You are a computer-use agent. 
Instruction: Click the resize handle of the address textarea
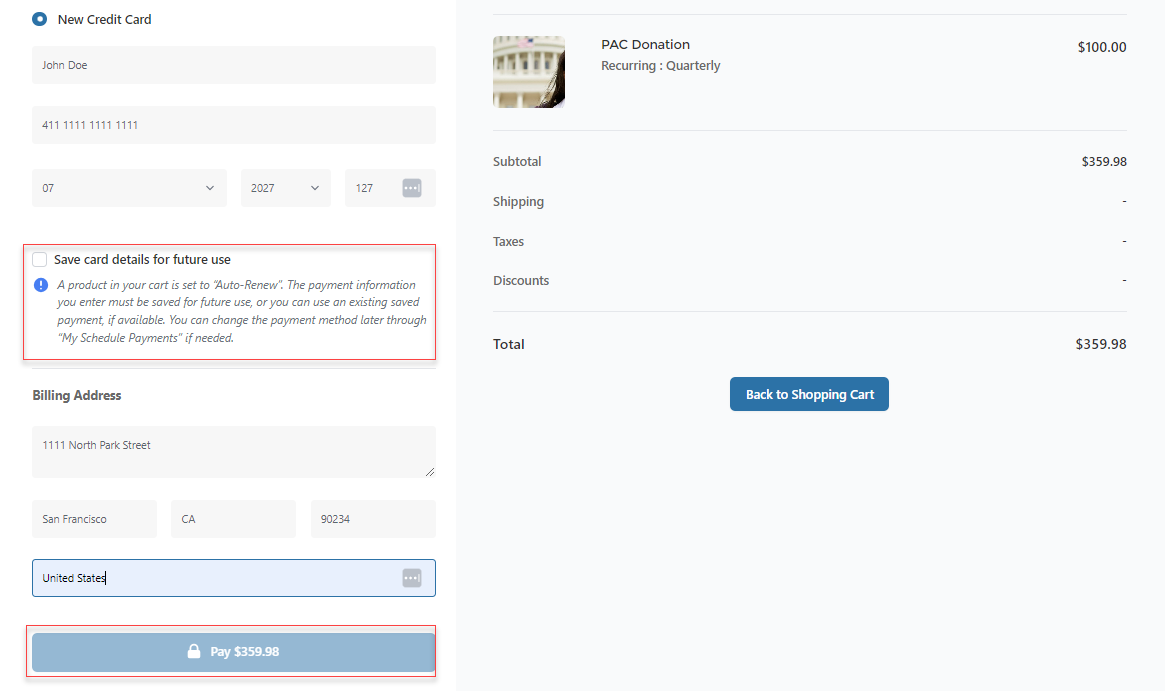click(430, 472)
